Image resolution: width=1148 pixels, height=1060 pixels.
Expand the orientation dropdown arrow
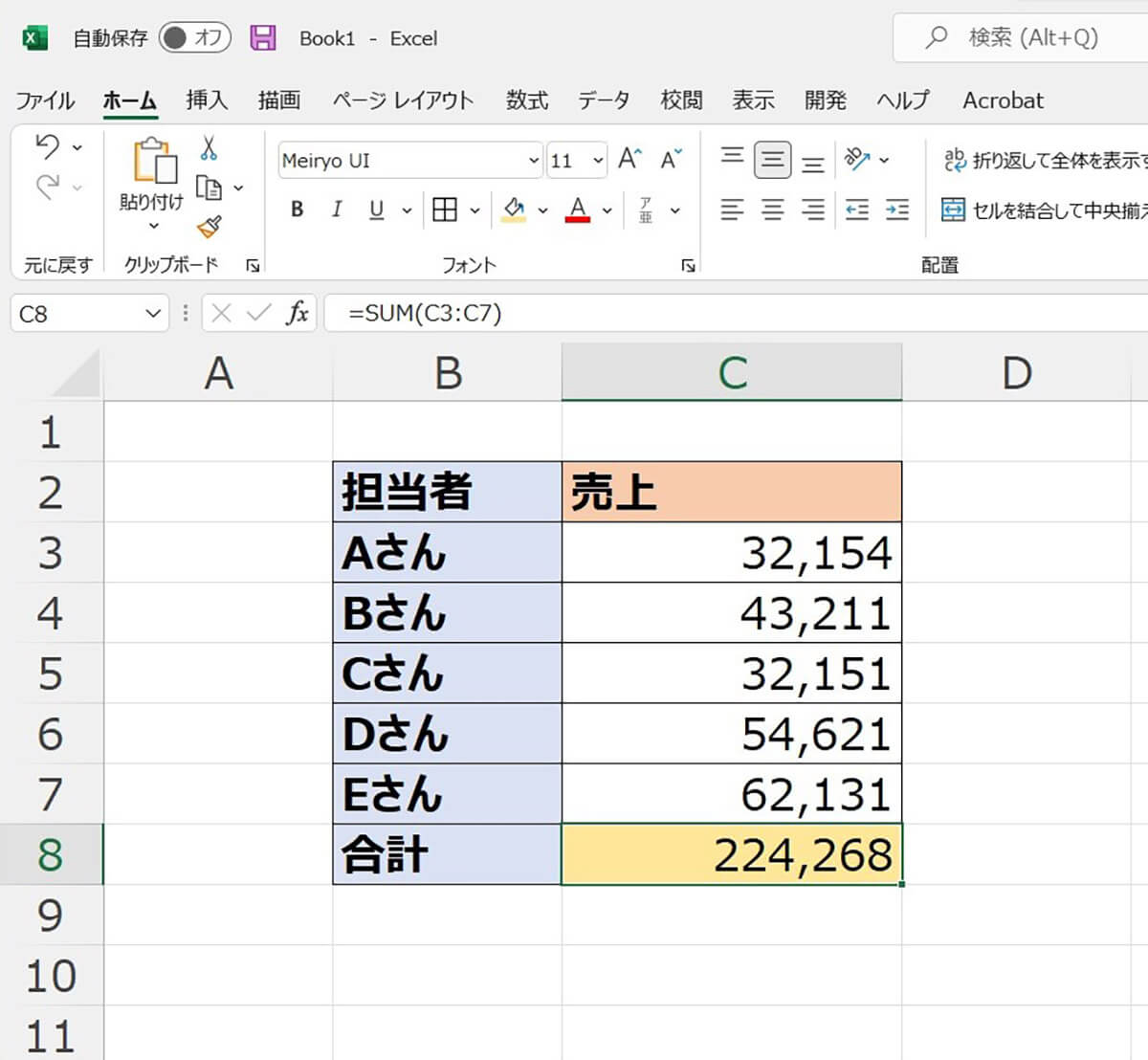[x=884, y=161]
